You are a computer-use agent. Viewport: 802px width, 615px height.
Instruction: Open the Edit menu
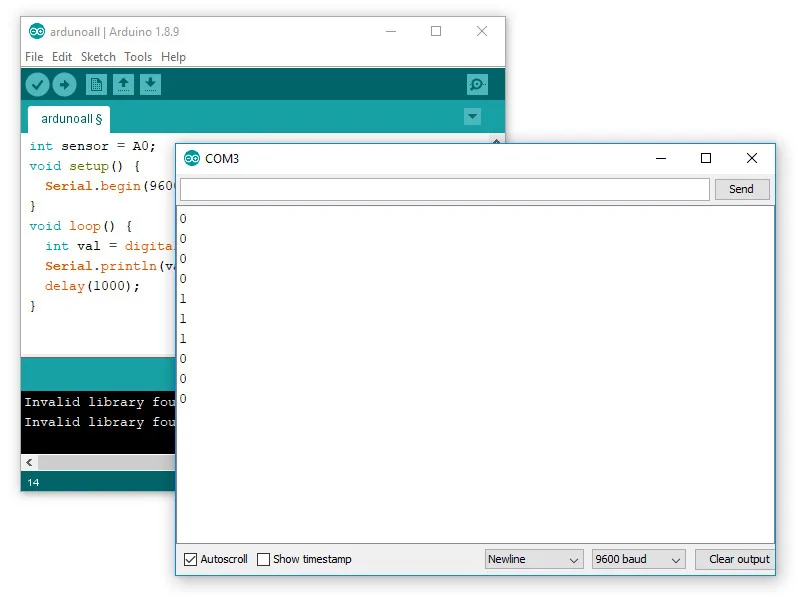(x=62, y=57)
